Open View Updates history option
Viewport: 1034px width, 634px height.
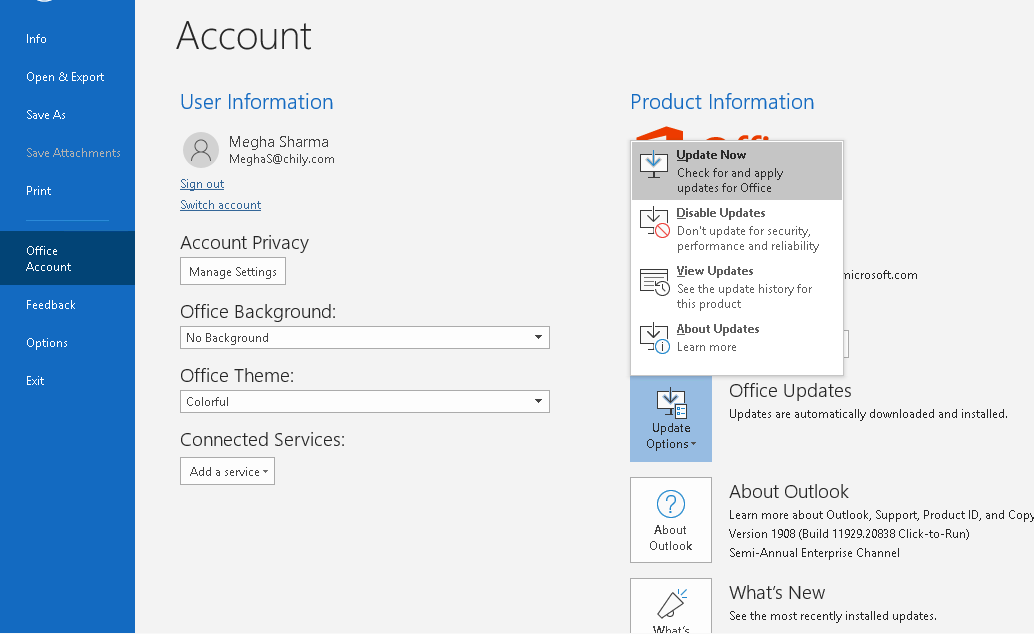coord(737,287)
